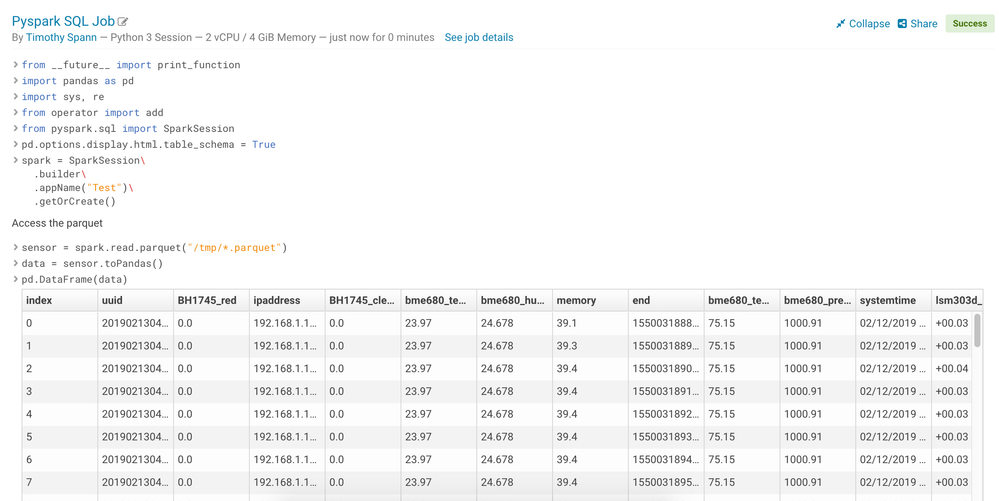Click the Share link text
The height and width of the screenshot is (501, 999).
tap(924, 24)
